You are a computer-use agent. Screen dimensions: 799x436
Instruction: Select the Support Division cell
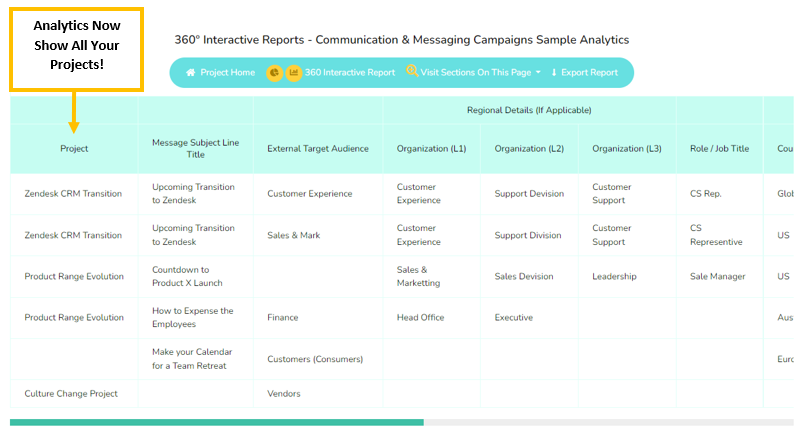(528, 235)
